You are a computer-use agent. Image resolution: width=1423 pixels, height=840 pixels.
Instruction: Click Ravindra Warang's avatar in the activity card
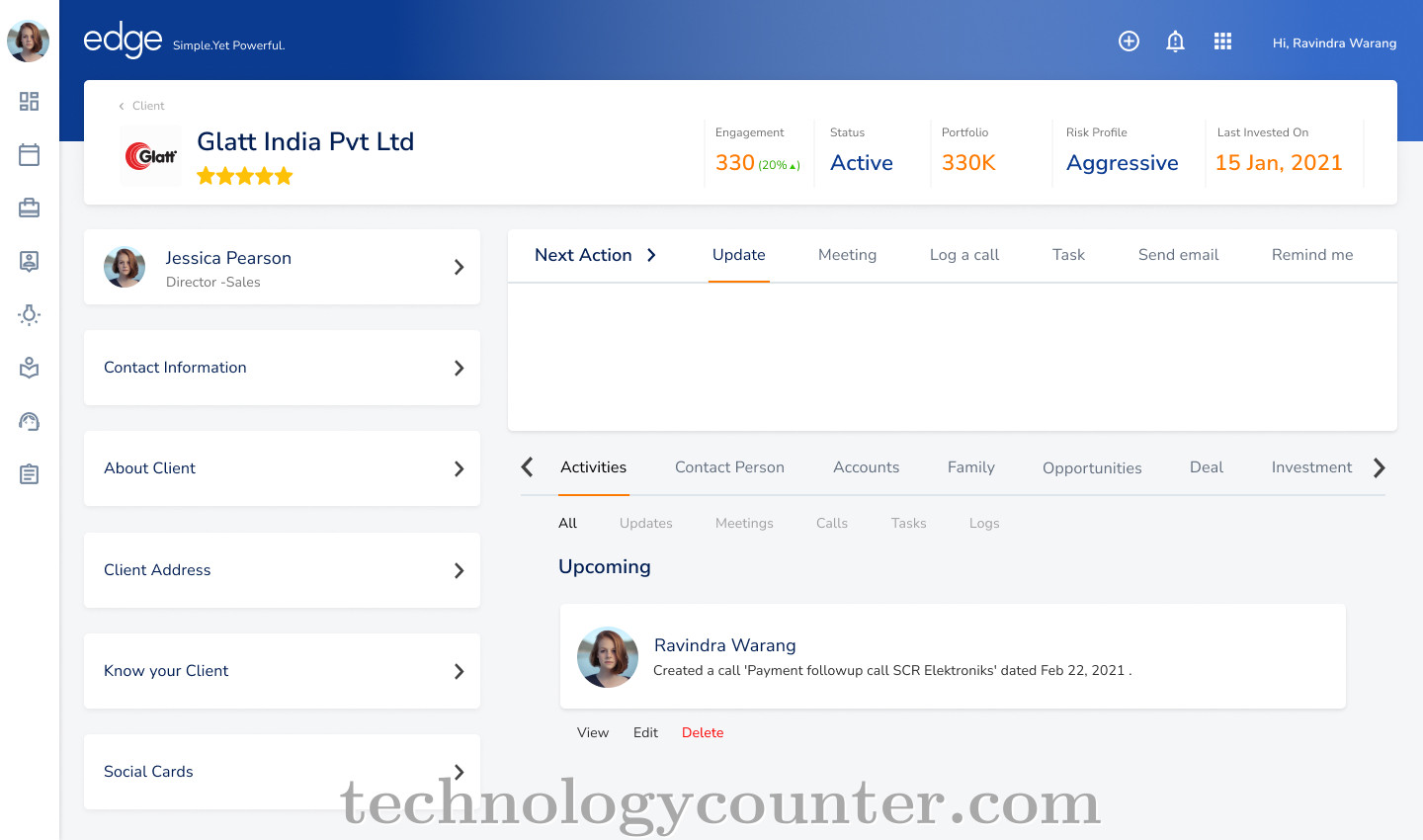(608, 657)
